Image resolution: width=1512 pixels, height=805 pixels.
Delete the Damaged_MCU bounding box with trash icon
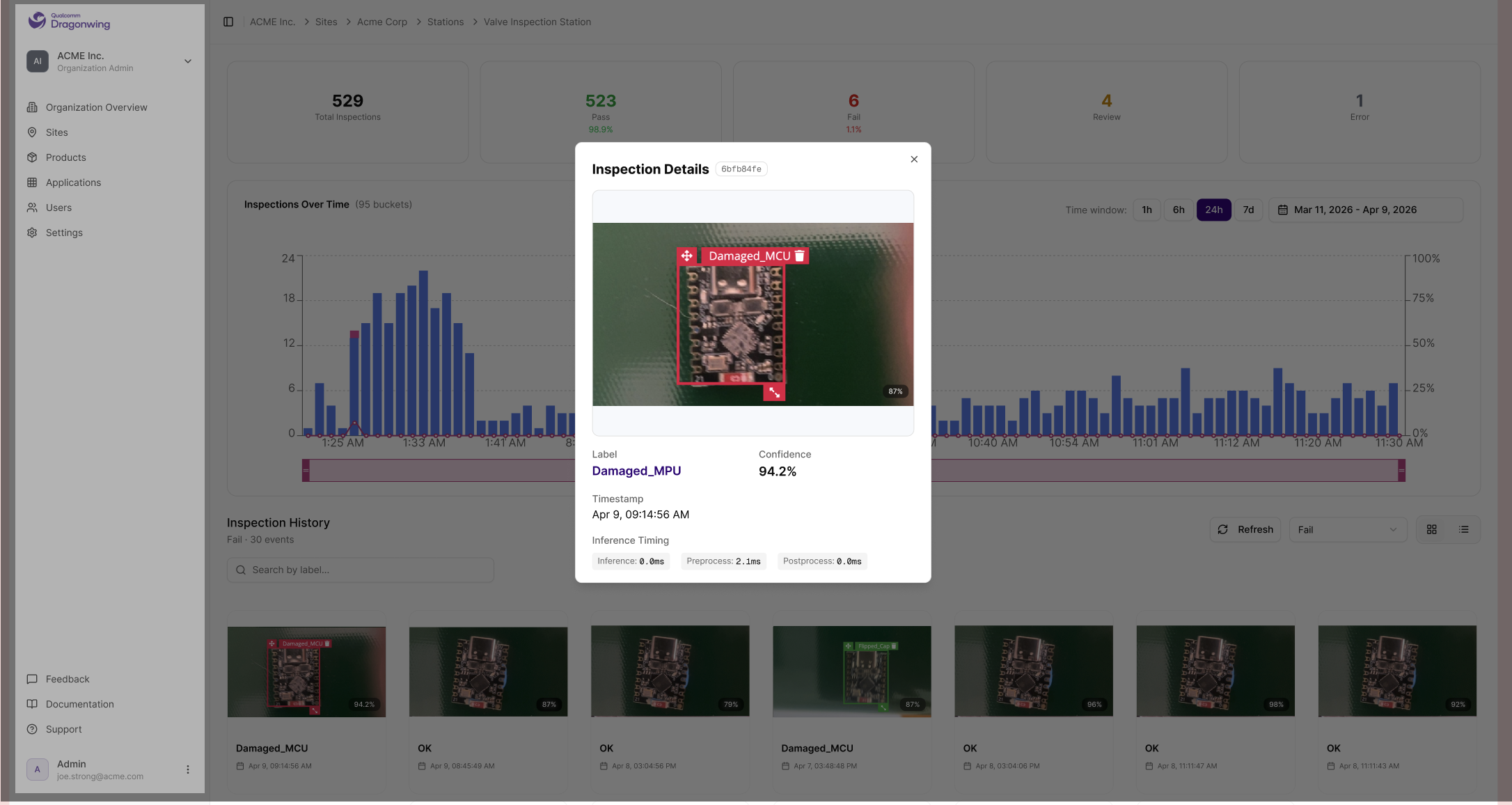pos(800,256)
